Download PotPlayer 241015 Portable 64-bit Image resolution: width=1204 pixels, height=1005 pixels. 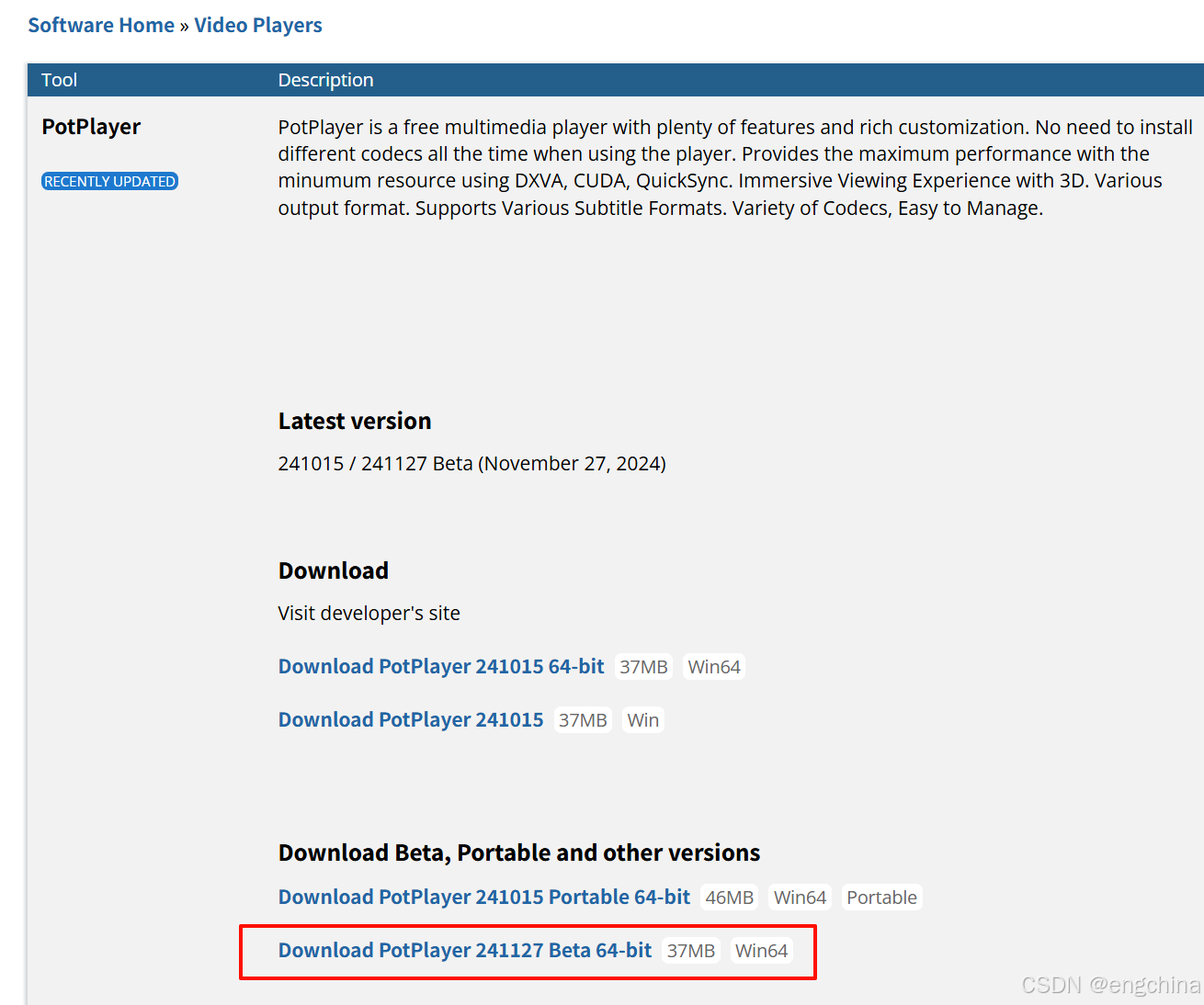[484, 897]
